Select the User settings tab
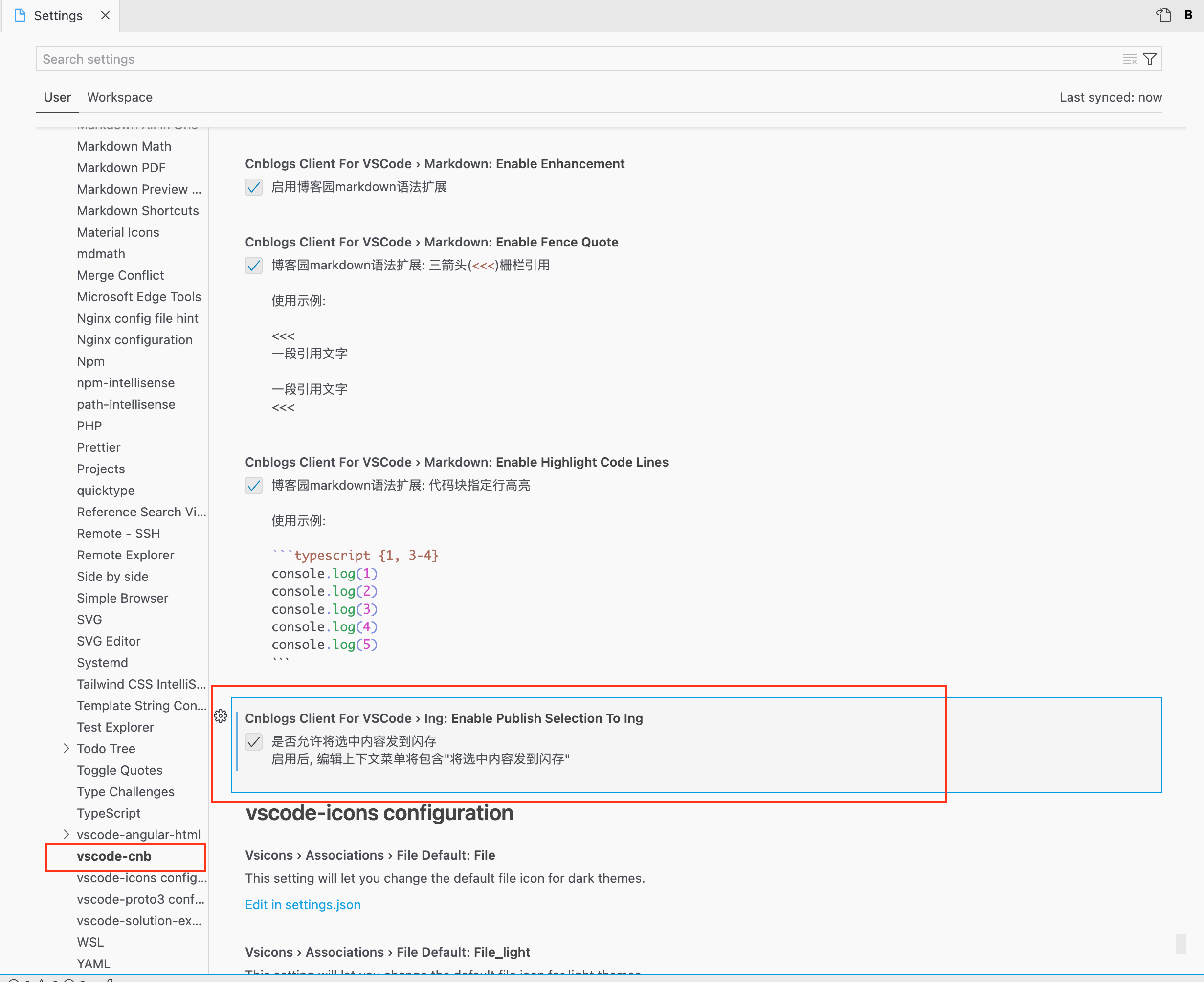Viewport: 1204px width, 982px height. 57,97
